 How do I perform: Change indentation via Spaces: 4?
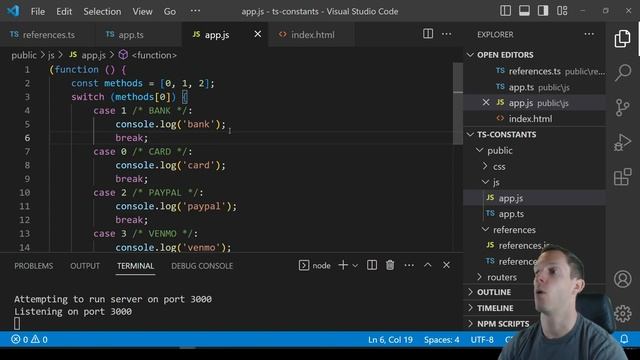(442, 340)
